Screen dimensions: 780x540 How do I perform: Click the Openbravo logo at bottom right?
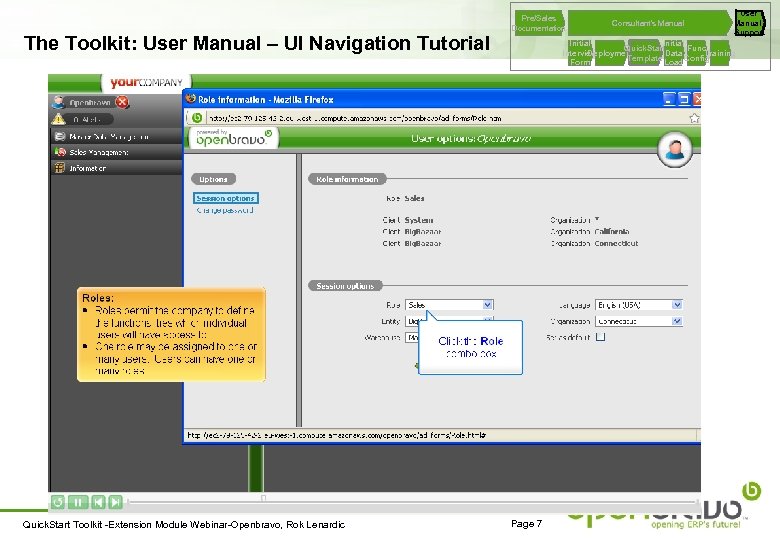pos(664,507)
